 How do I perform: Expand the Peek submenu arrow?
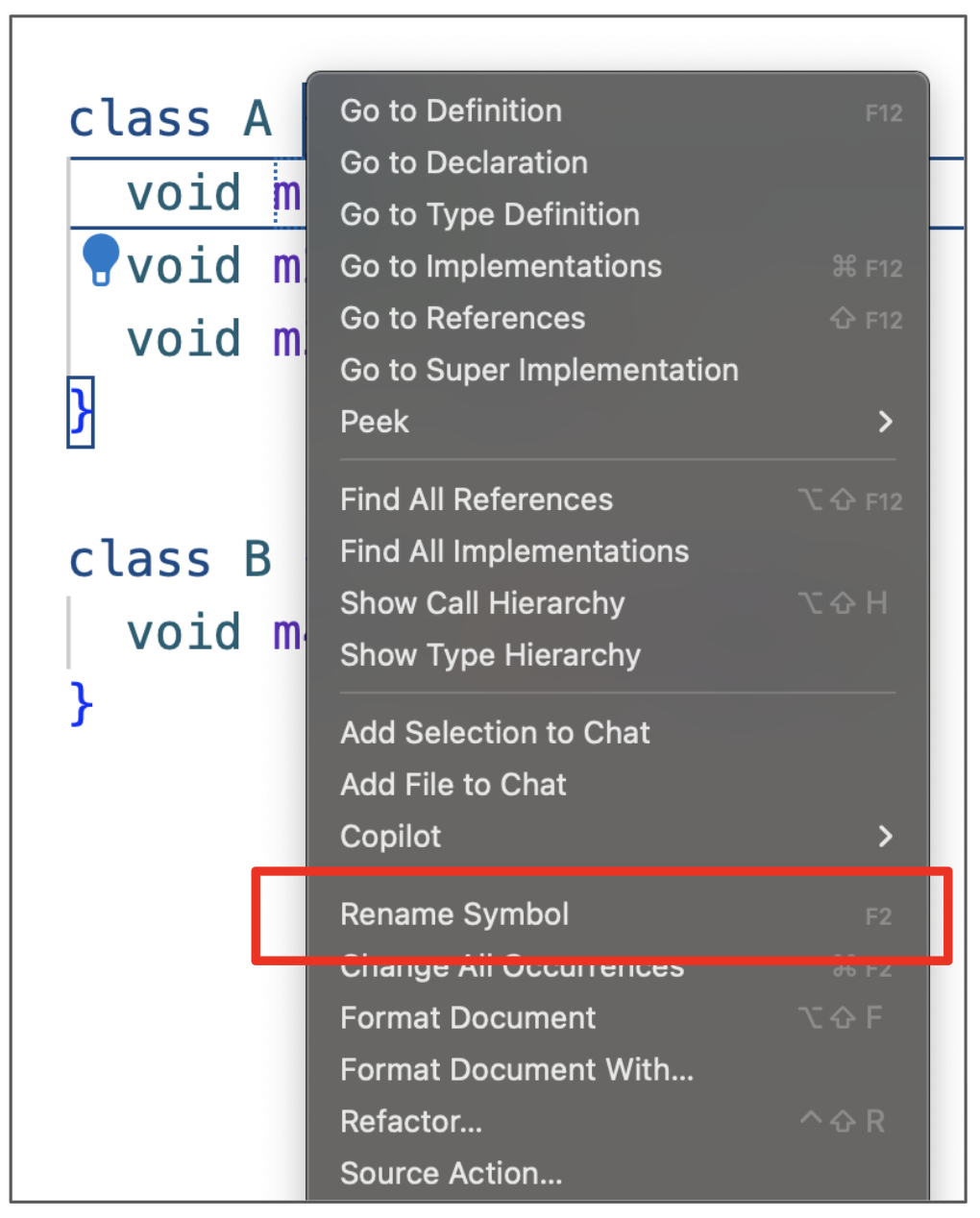pos(885,422)
